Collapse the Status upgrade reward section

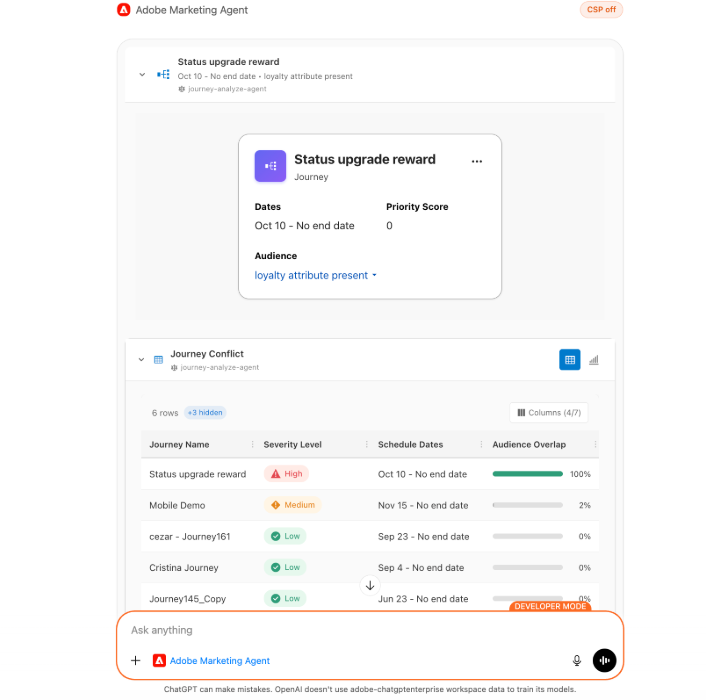pyautogui.click(x=141, y=75)
